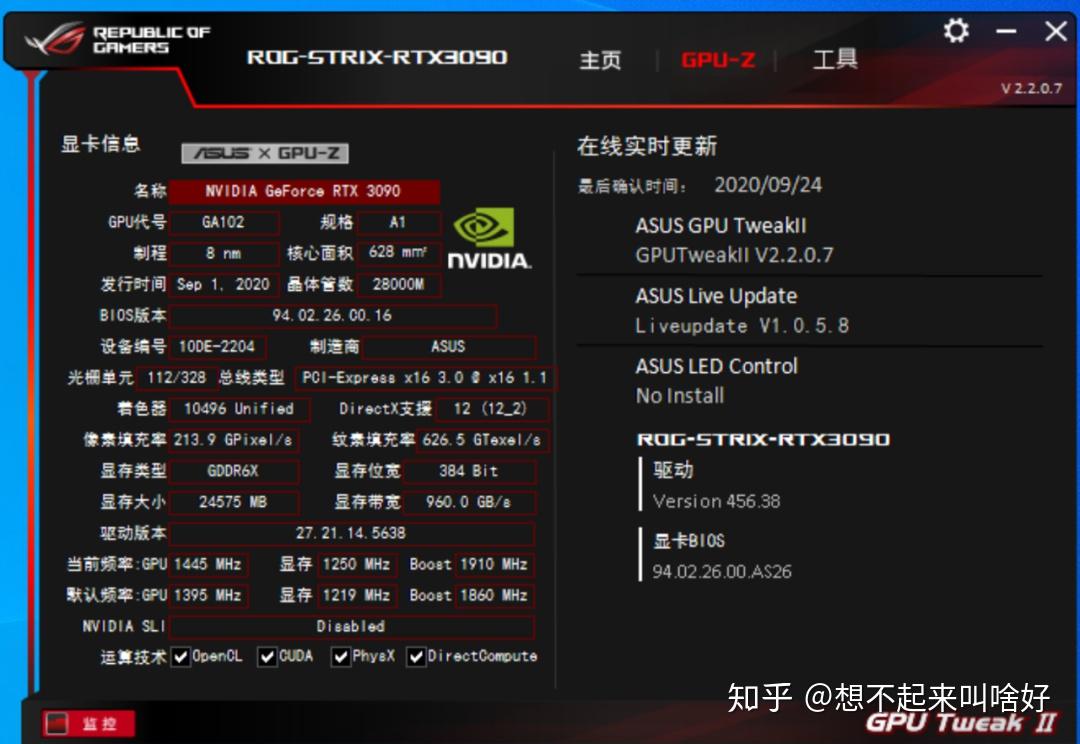Click the ASUS LED Control entry

716,381
